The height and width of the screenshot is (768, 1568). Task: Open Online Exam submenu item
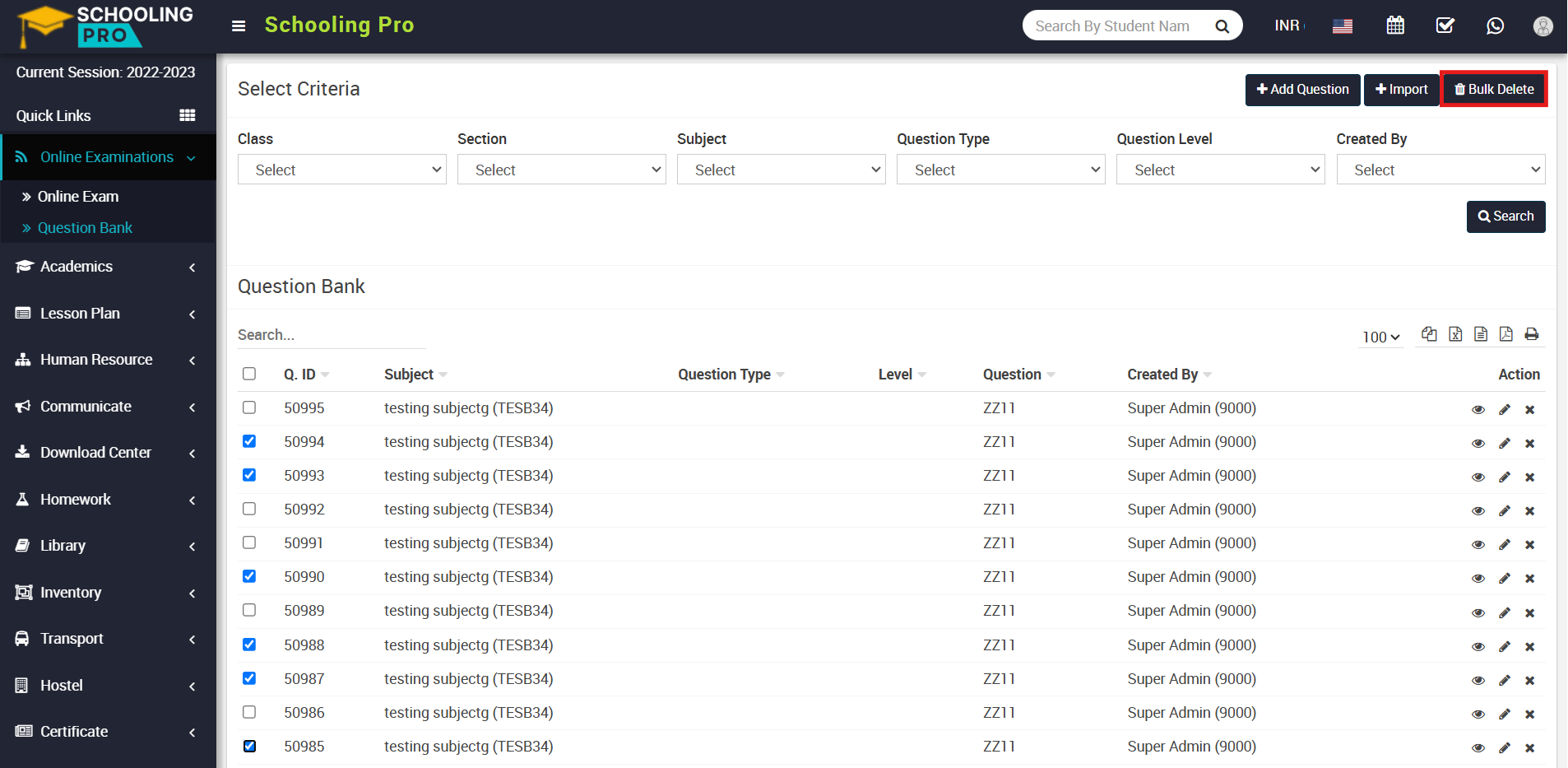(78, 197)
